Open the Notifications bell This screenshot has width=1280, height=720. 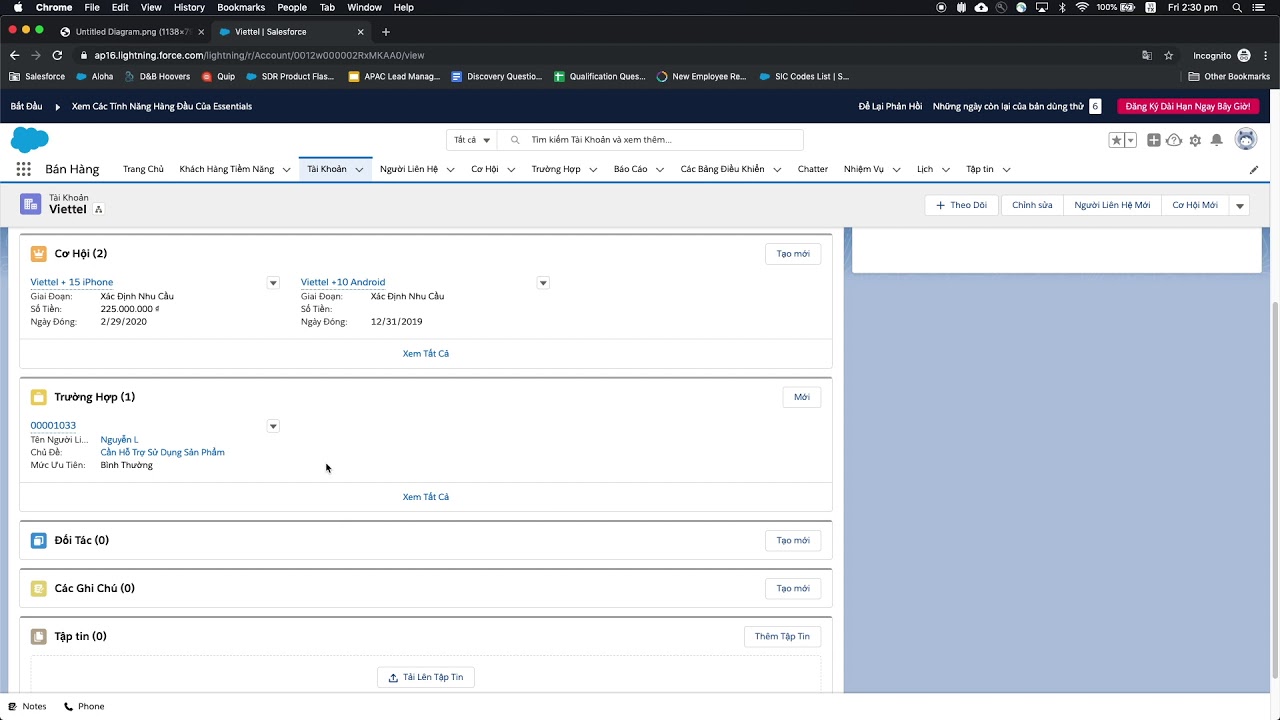tap(1216, 140)
